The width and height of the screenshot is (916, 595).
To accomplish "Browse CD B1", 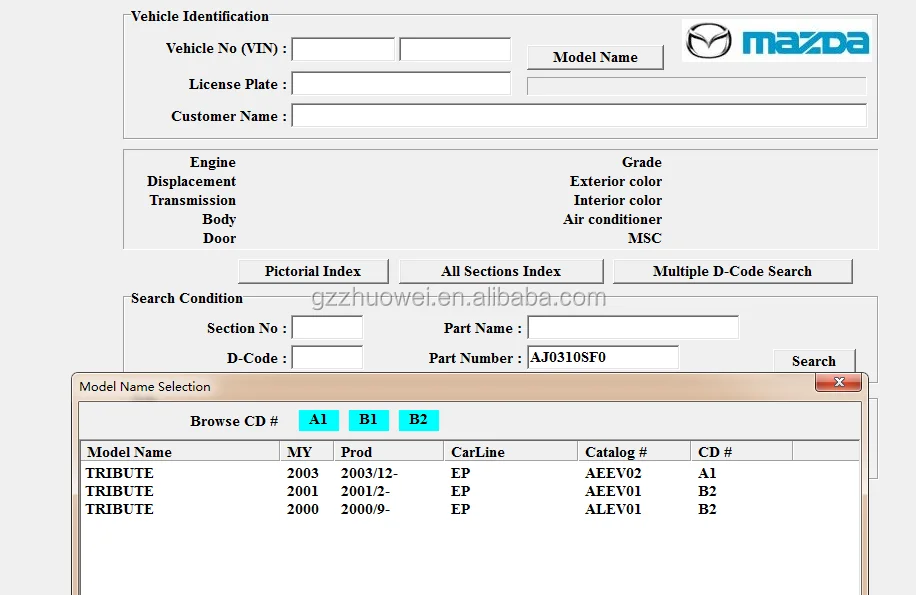I will point(368,420).
